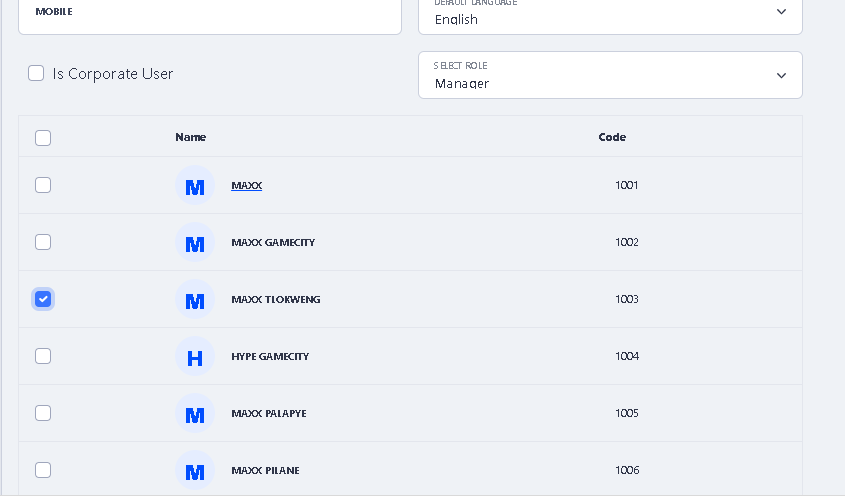Image resolution: width=845 pixels, height=496 pixels.
Task: Toggle the select-all checkbox in table header
Action: [43, 138]
